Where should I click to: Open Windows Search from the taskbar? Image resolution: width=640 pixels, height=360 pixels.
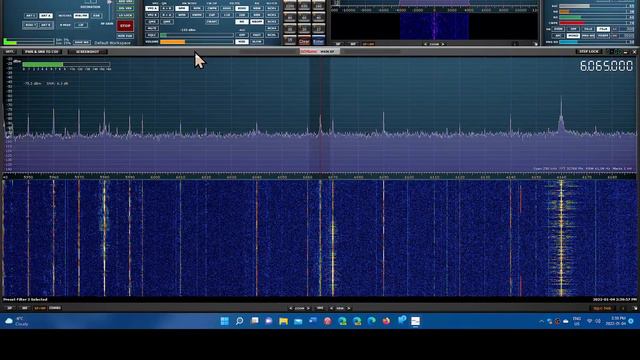[x=240, y=321]
